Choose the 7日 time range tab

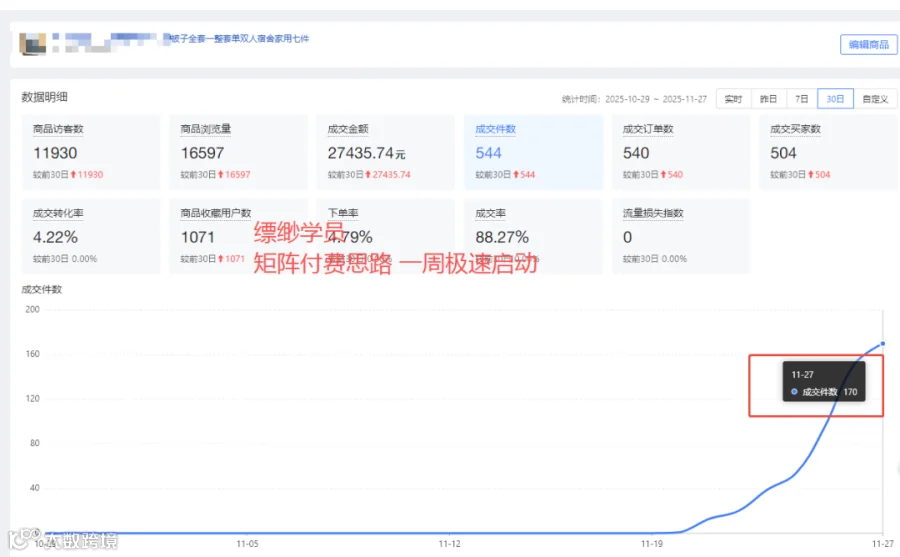[x=802, y=99]
